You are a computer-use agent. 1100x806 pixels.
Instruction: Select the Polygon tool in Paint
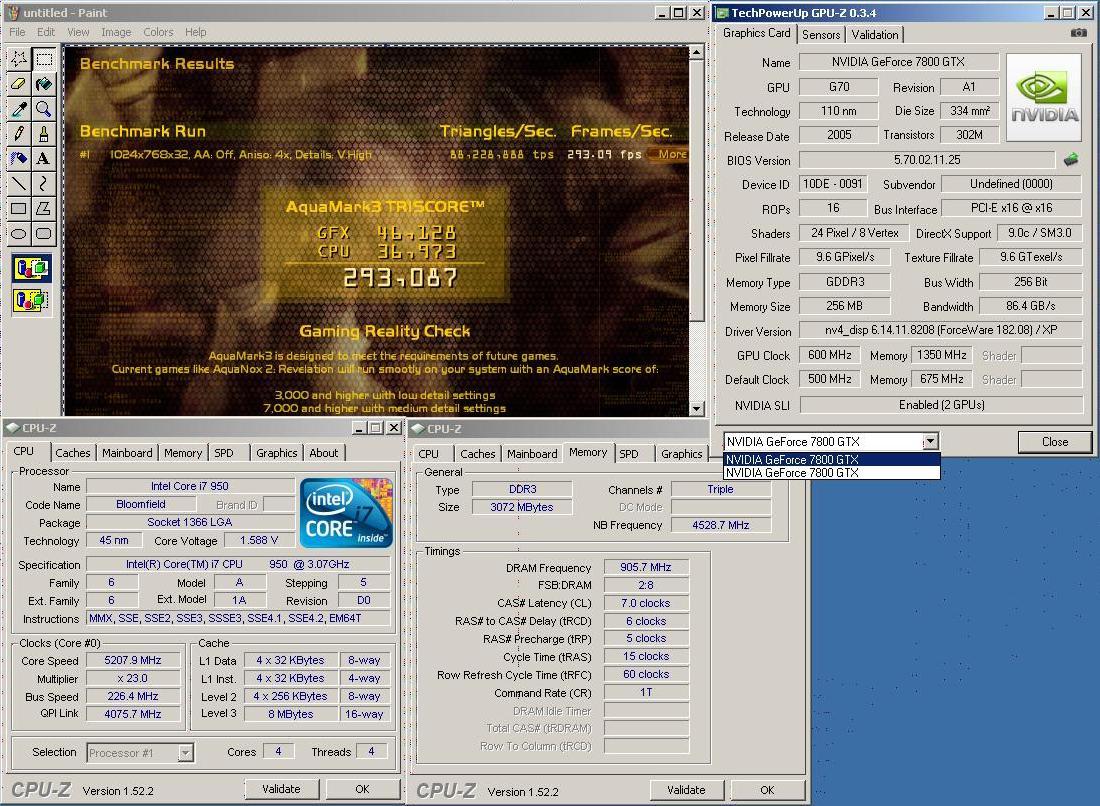[43, 208]
